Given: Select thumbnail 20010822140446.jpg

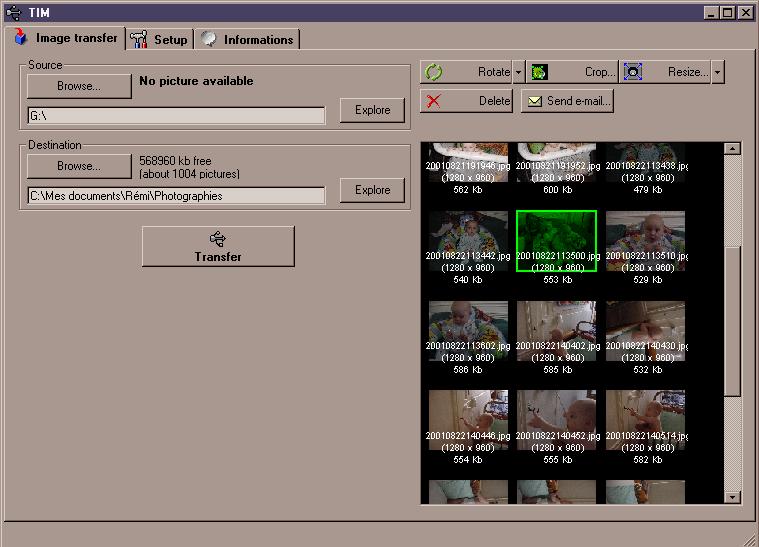Looking at the screenshot, I should [x=468, y=420].
